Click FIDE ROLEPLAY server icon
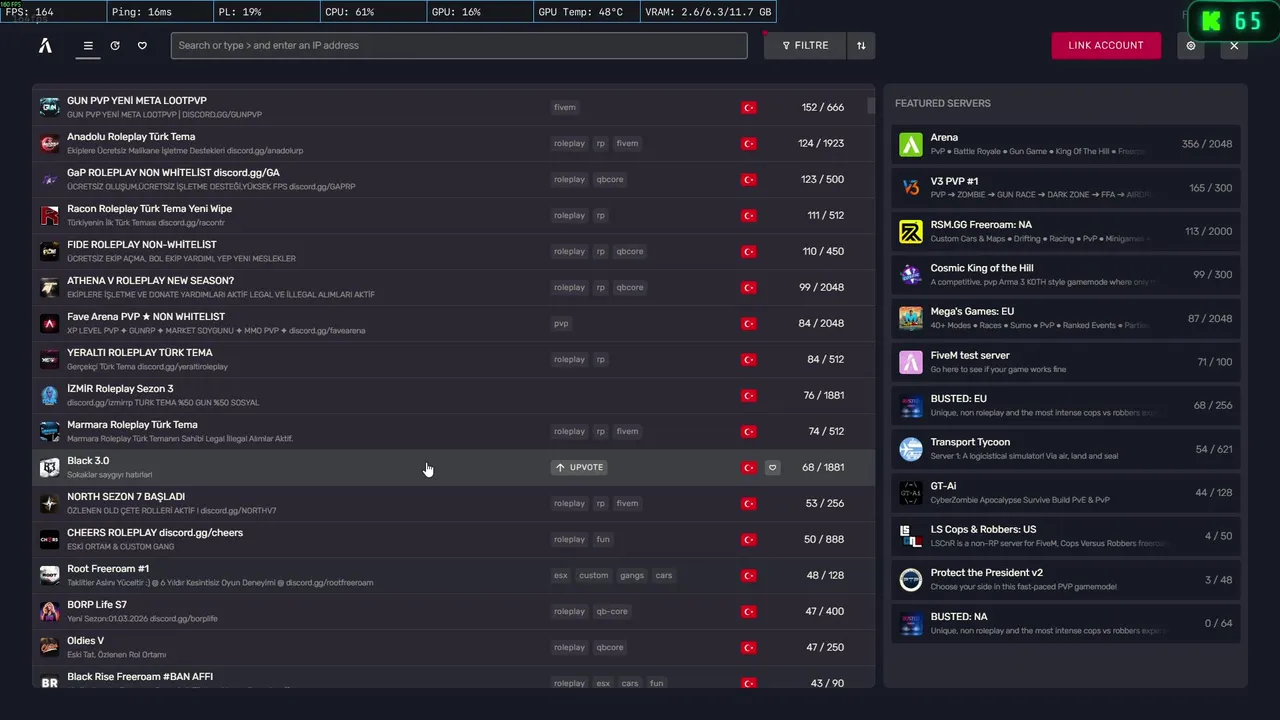The image size is (1280, 720). [49, 251]
